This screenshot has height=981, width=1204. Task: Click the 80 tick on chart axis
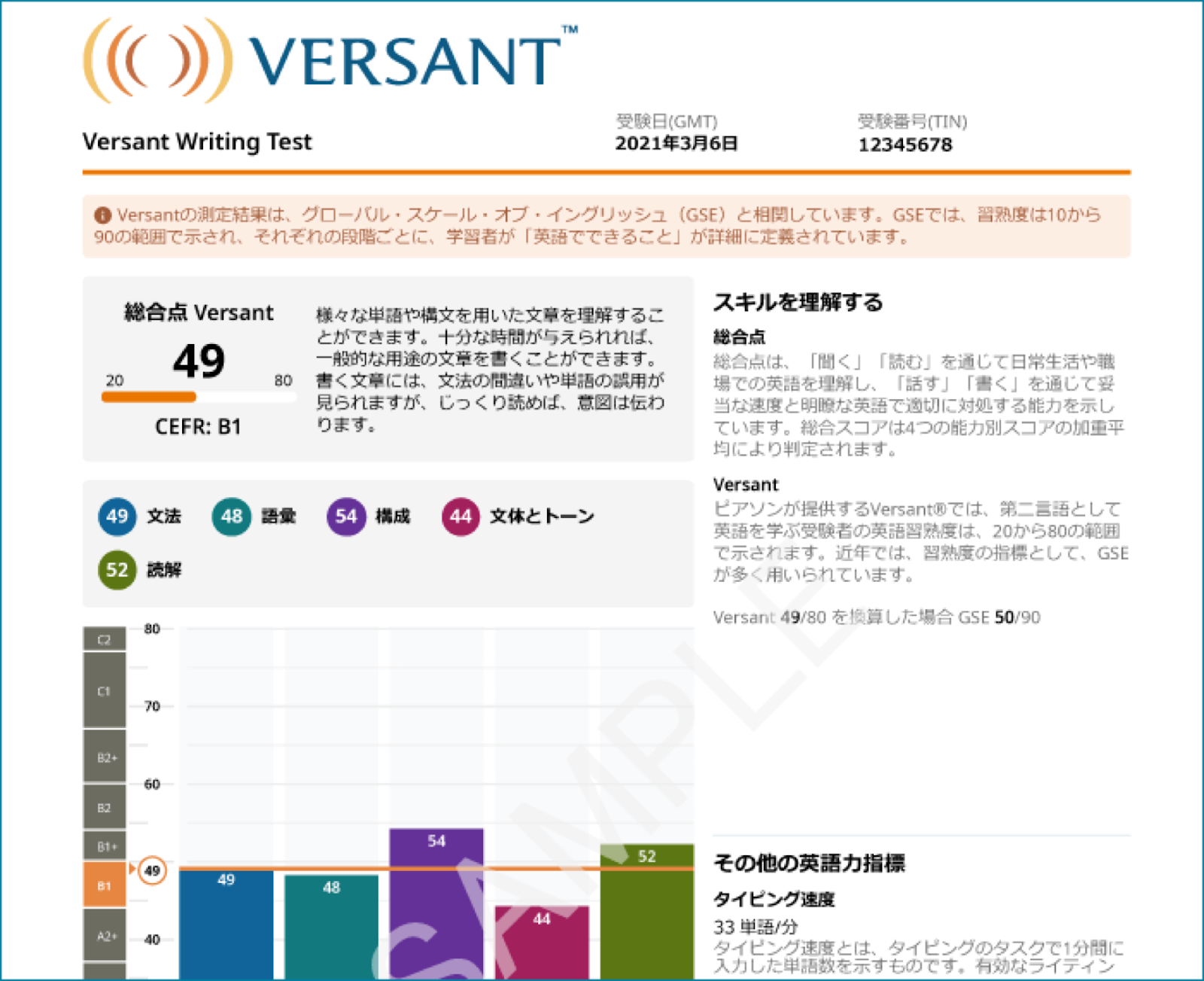click(152, 629)
